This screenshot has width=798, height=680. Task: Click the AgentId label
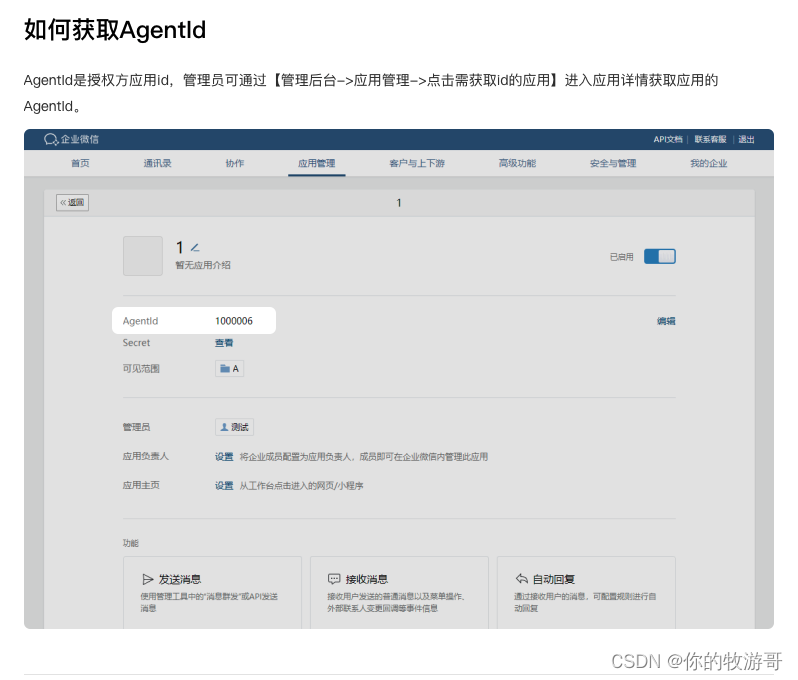click(140, 321)
